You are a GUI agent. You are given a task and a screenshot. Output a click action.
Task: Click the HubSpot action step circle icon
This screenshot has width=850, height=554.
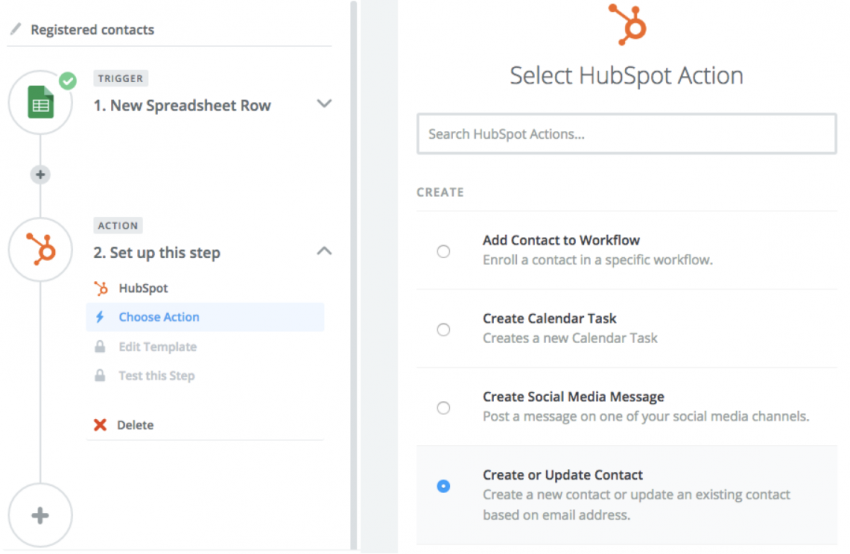41,249
